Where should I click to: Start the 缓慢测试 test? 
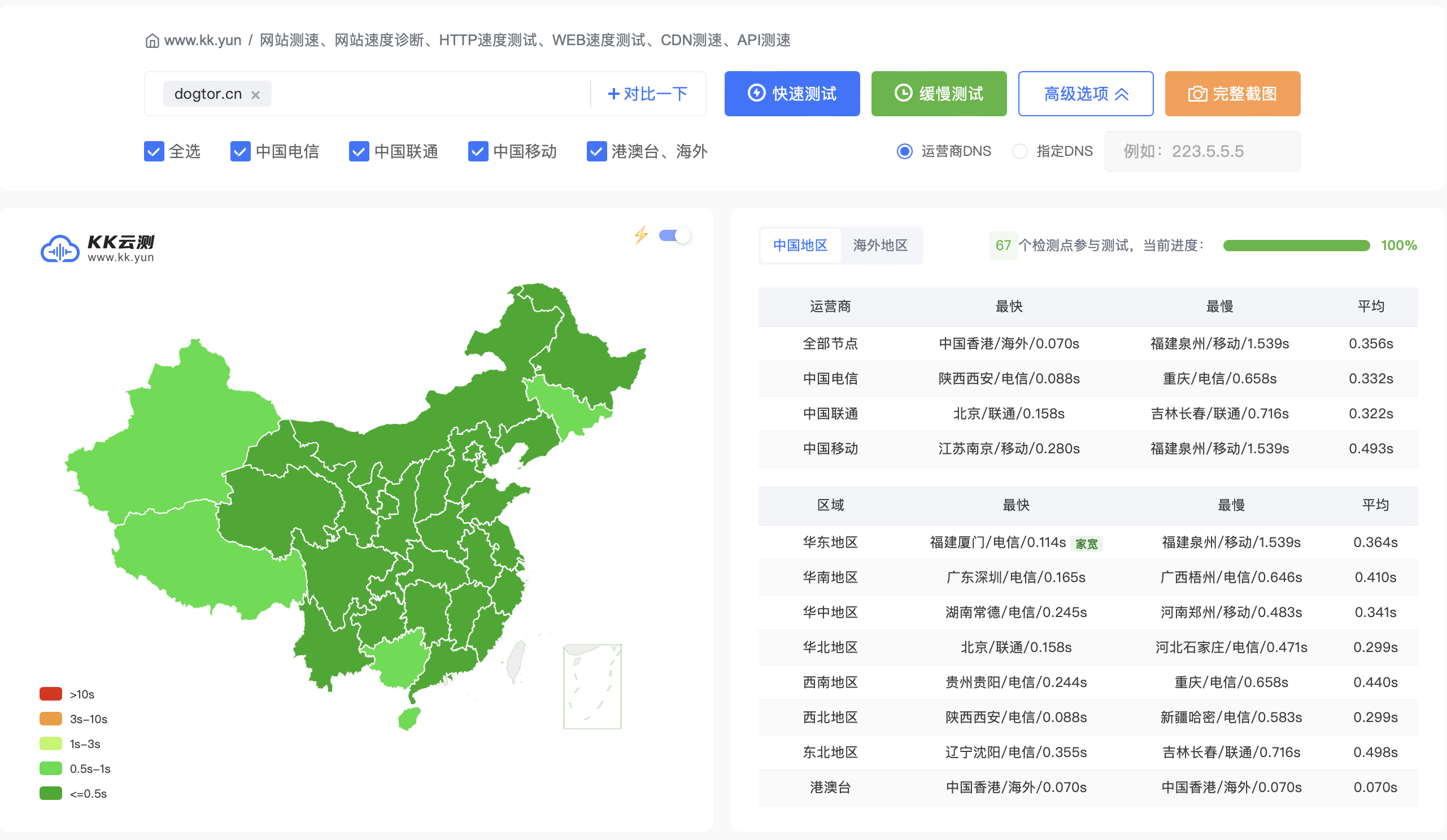939,94
